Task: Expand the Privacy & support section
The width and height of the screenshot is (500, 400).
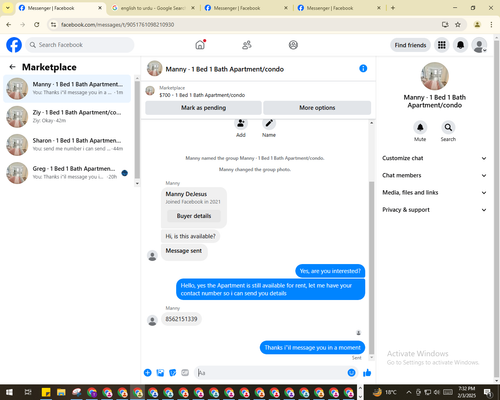Action: tap(434, 210)
